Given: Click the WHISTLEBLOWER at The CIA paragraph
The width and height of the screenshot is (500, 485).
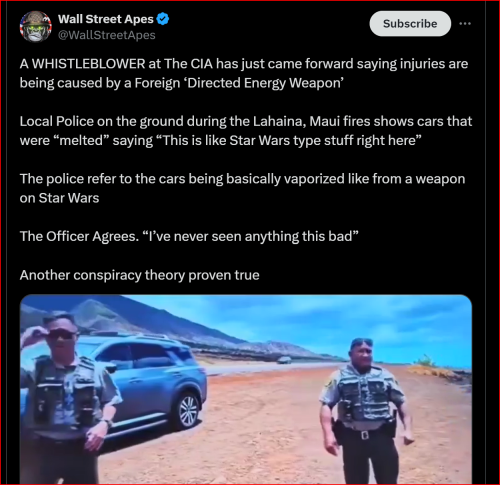Looking at the screenshot, I should click(x=244, y=73).
